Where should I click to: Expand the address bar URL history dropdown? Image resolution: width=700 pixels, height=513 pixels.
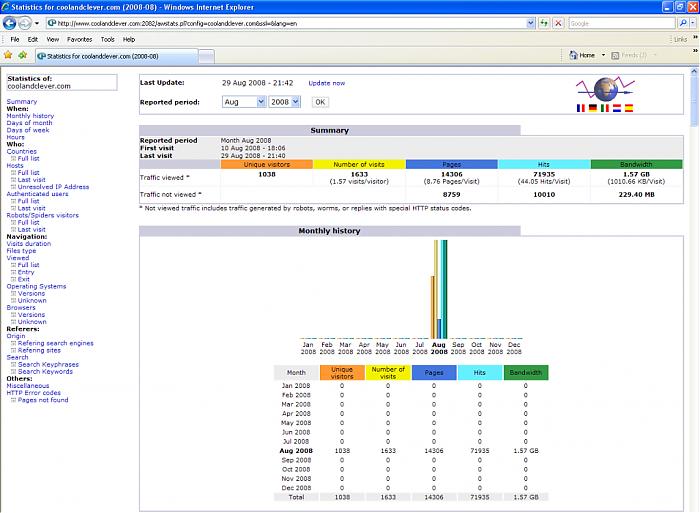tap(530, 23)
